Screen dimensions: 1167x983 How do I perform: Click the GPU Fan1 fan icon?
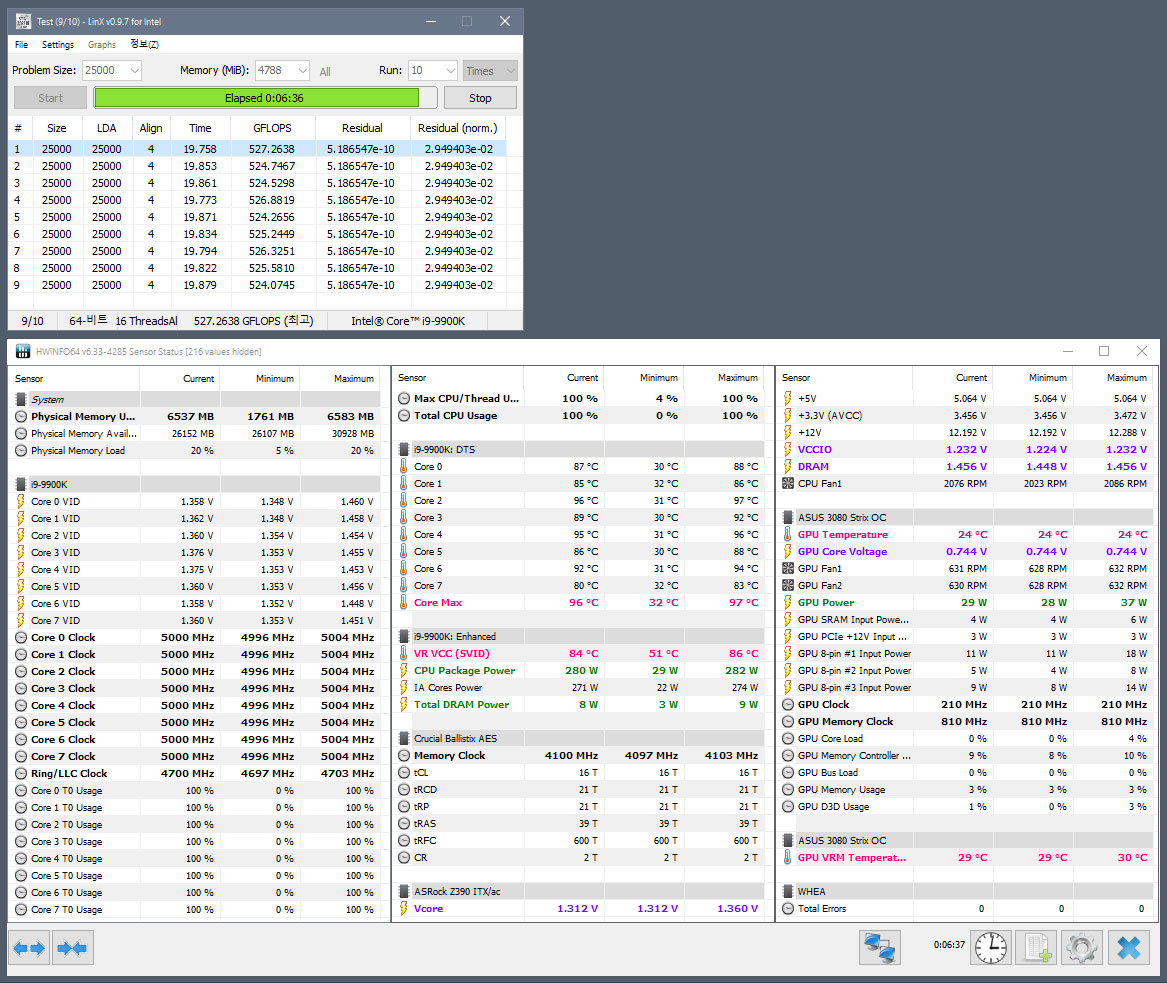click(x=787, y=569)
